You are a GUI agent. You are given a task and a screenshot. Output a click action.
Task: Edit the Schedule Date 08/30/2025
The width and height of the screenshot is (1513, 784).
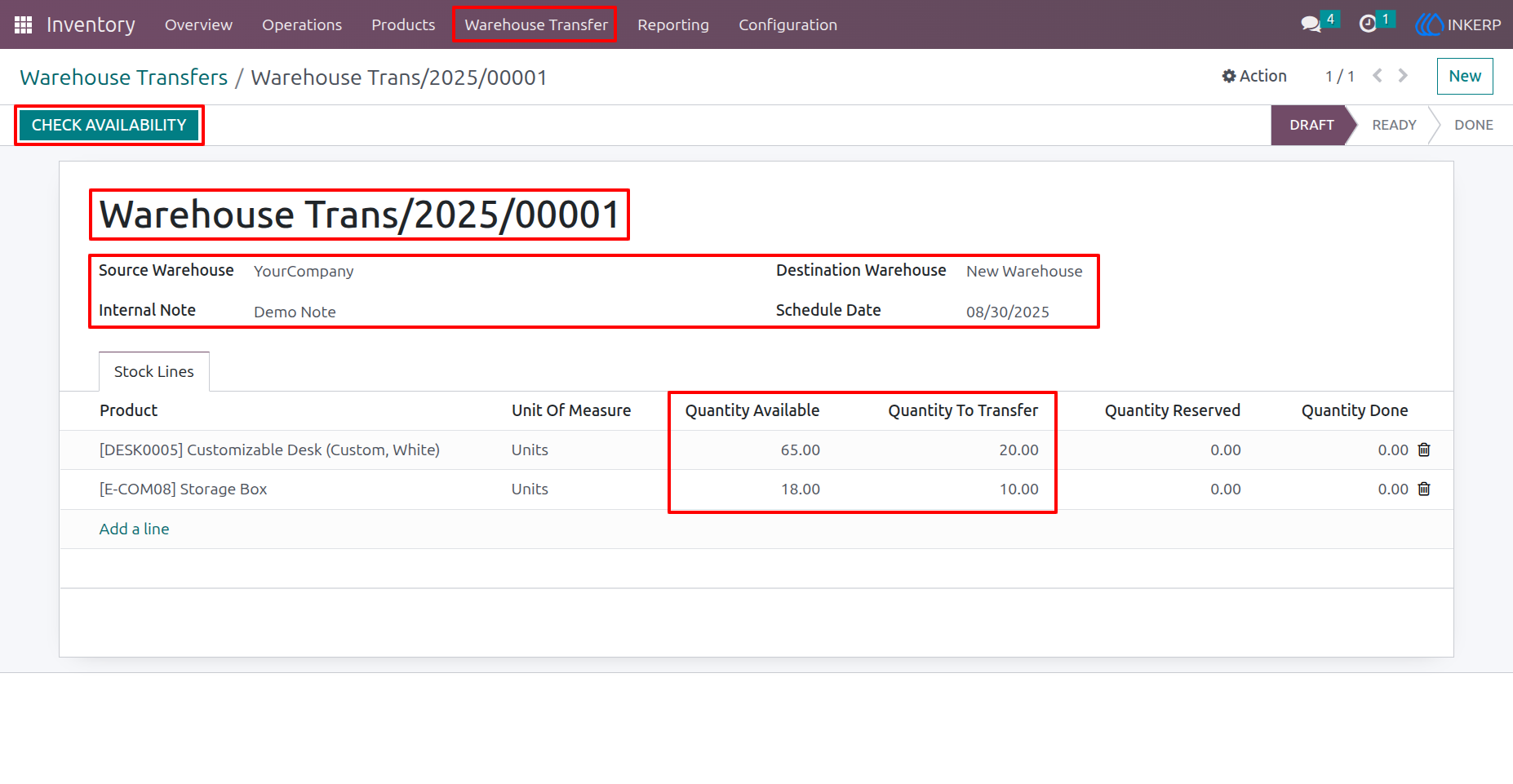pos(1008,312)
